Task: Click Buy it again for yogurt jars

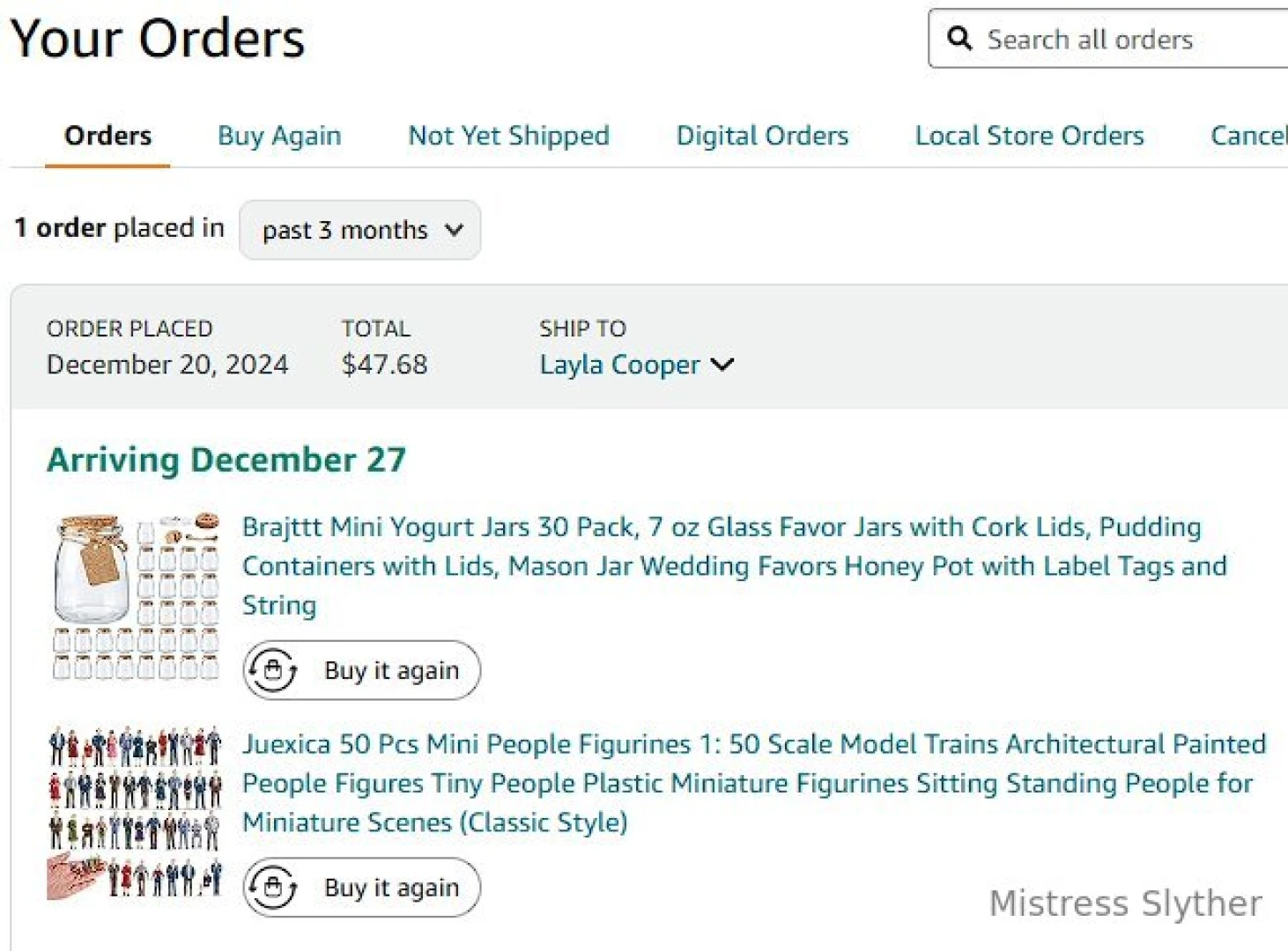Action: (x=391, y=671)
